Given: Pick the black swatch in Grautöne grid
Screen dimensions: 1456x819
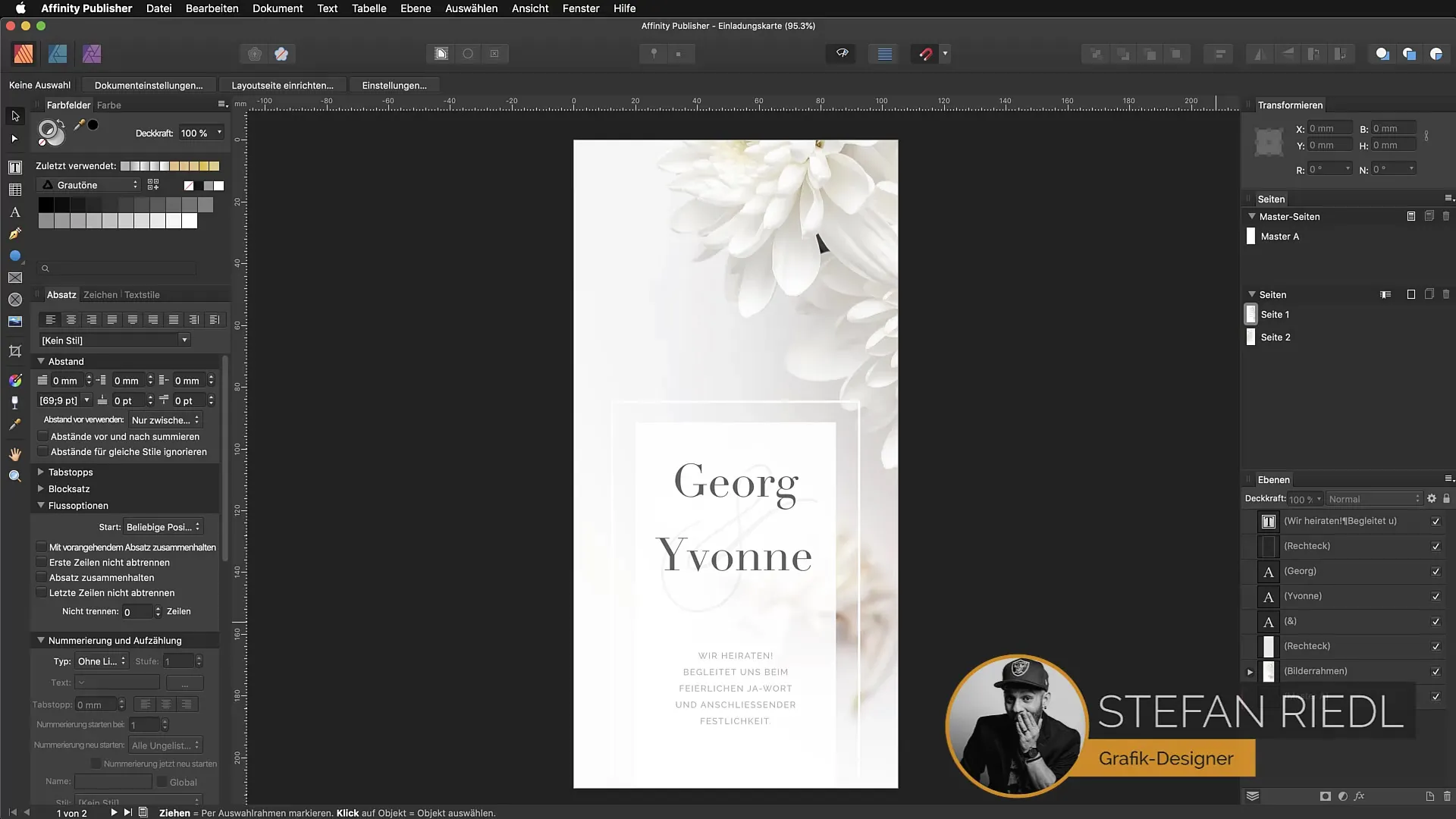Looking at the screenshot, I should 45,205.
